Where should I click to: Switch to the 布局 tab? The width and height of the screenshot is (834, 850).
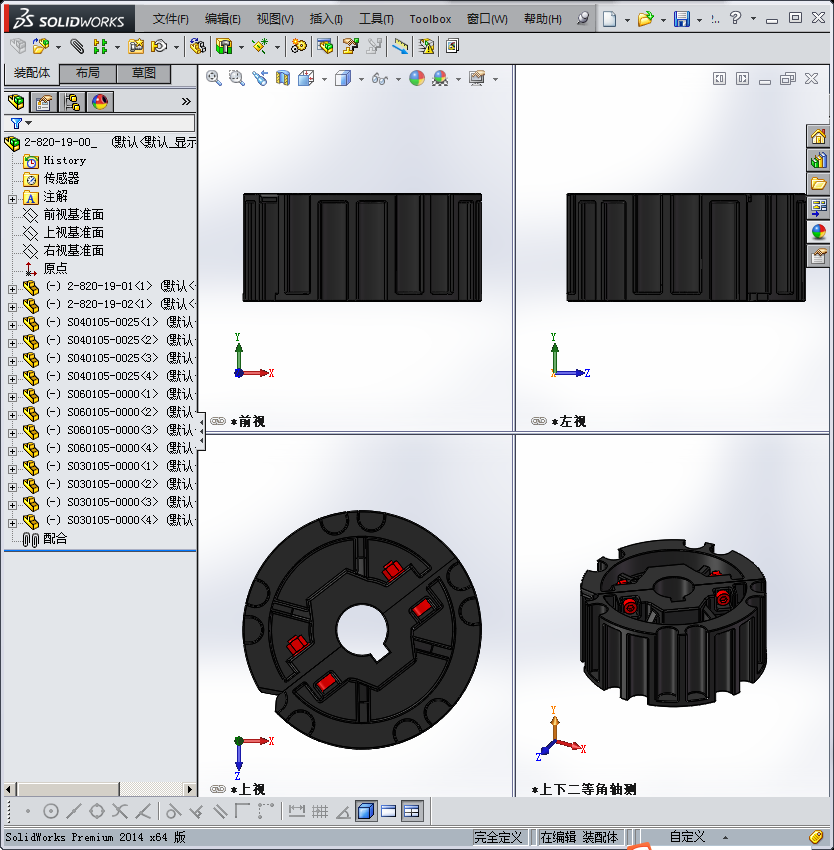pos(87,73)
